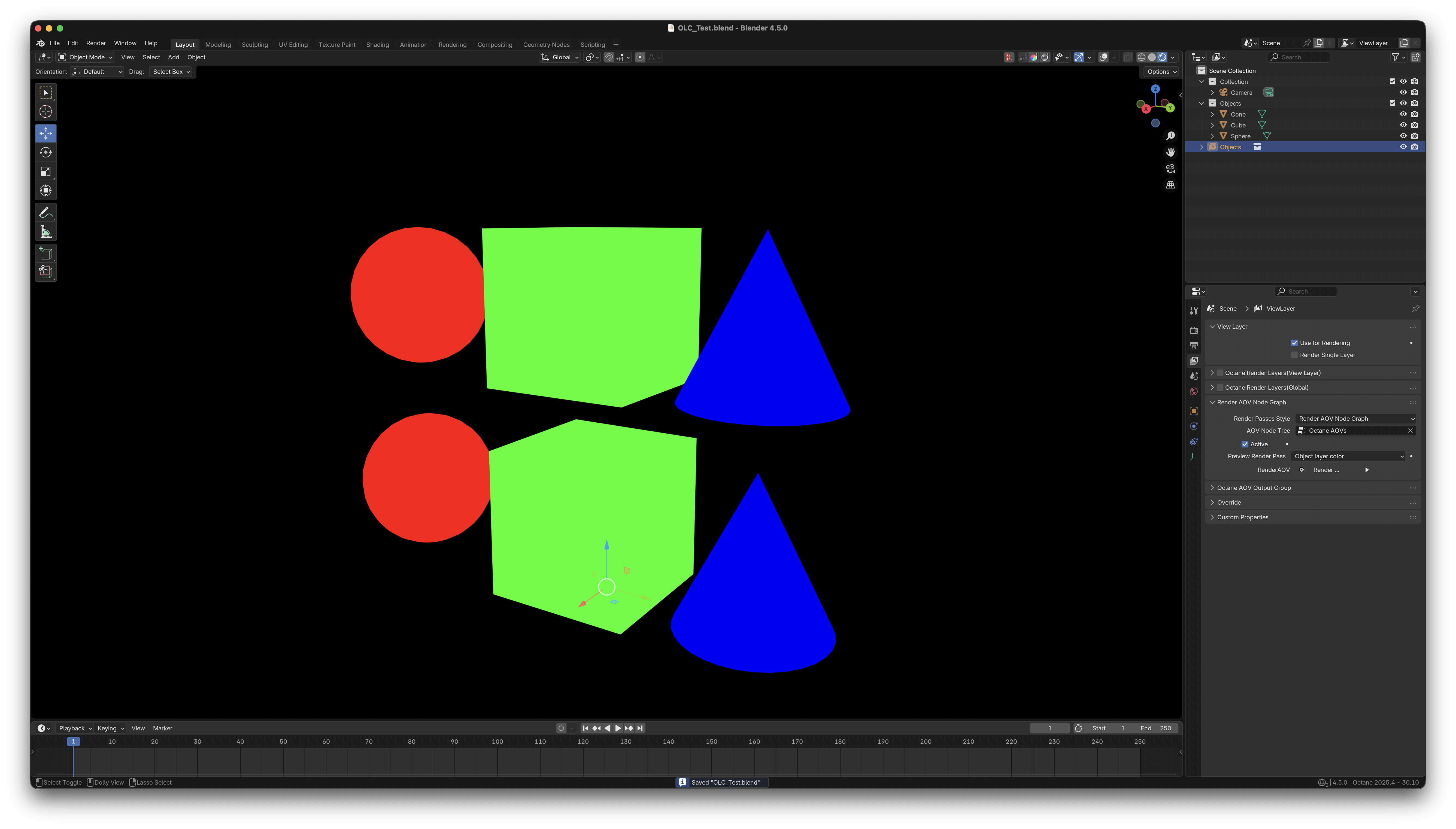
Task: Open the Object Mode dropdown
Action: click(85, 57)
